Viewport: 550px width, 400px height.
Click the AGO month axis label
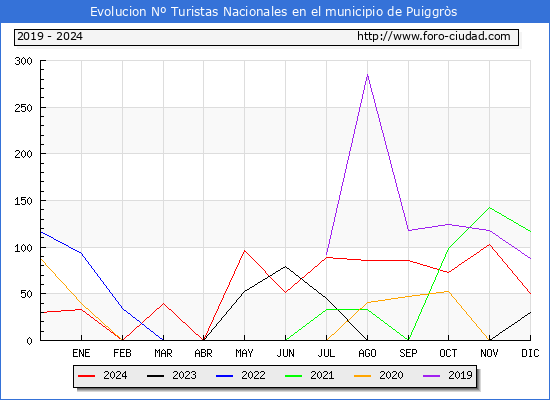pos(367,353)
